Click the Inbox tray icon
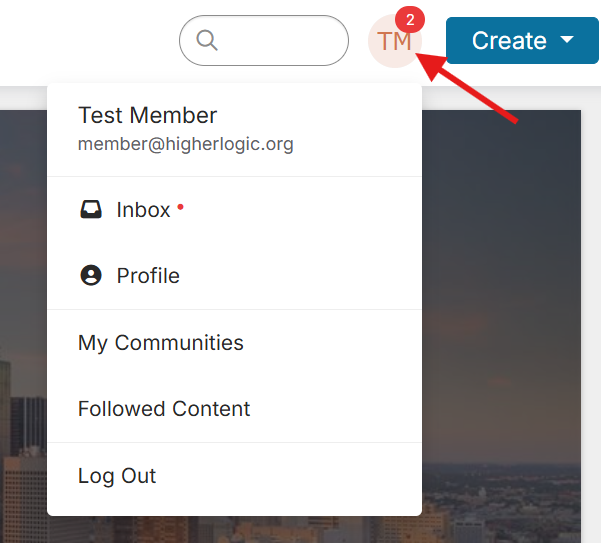Viewport: 601px width, 543px height. click(91, 209)
